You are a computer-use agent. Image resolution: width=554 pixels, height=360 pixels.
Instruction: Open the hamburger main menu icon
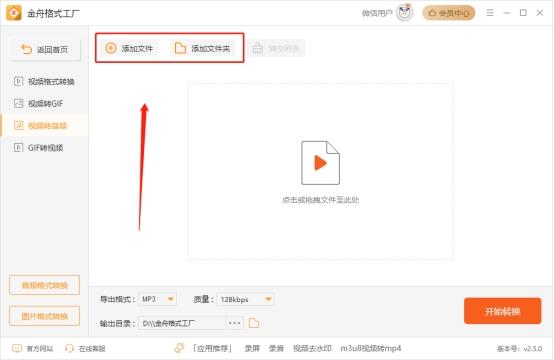click(x=490, y=13)
